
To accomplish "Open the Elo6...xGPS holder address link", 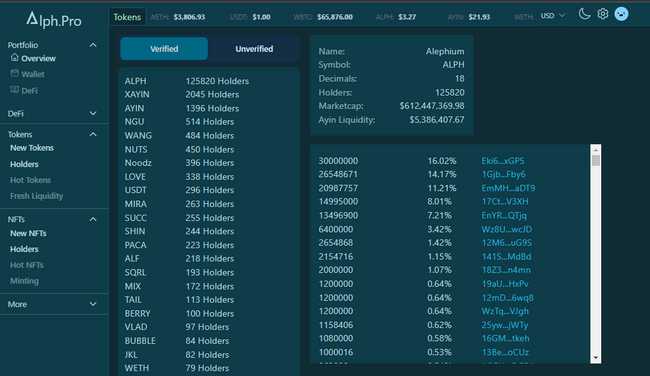I will point(503,161).
